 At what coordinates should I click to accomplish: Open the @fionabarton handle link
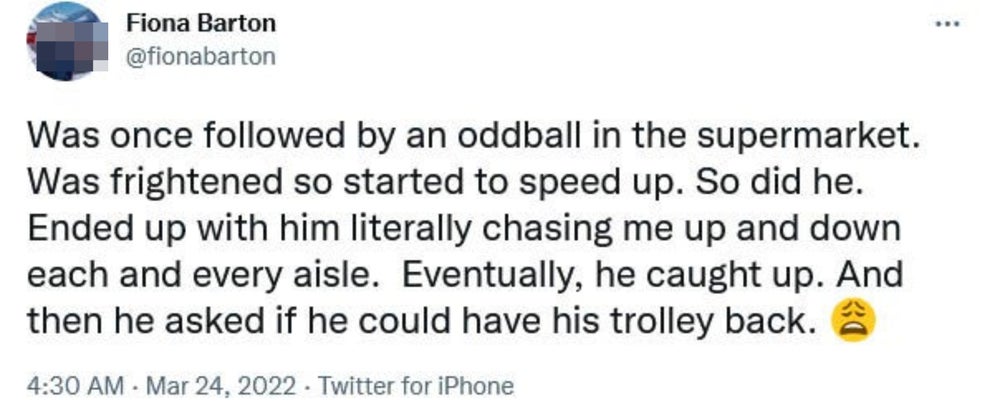click(202, 56)
